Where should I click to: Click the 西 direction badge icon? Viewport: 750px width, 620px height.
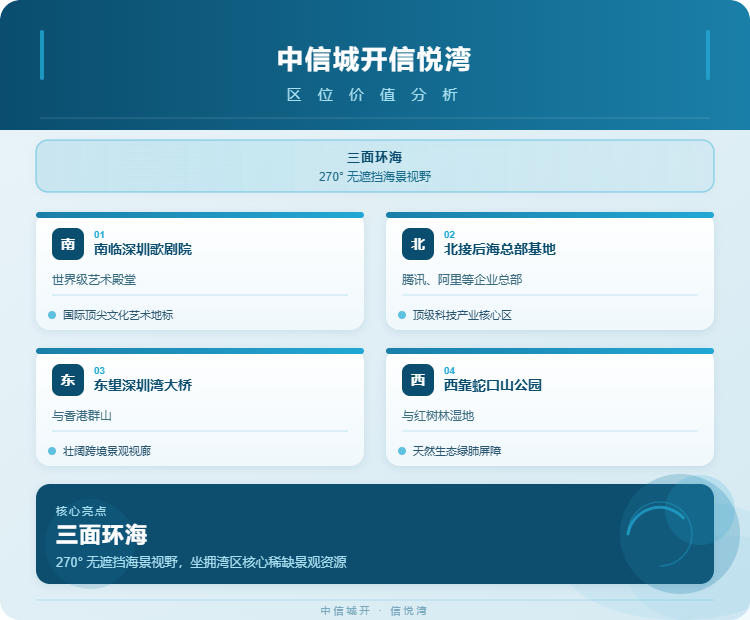[418, 380]
